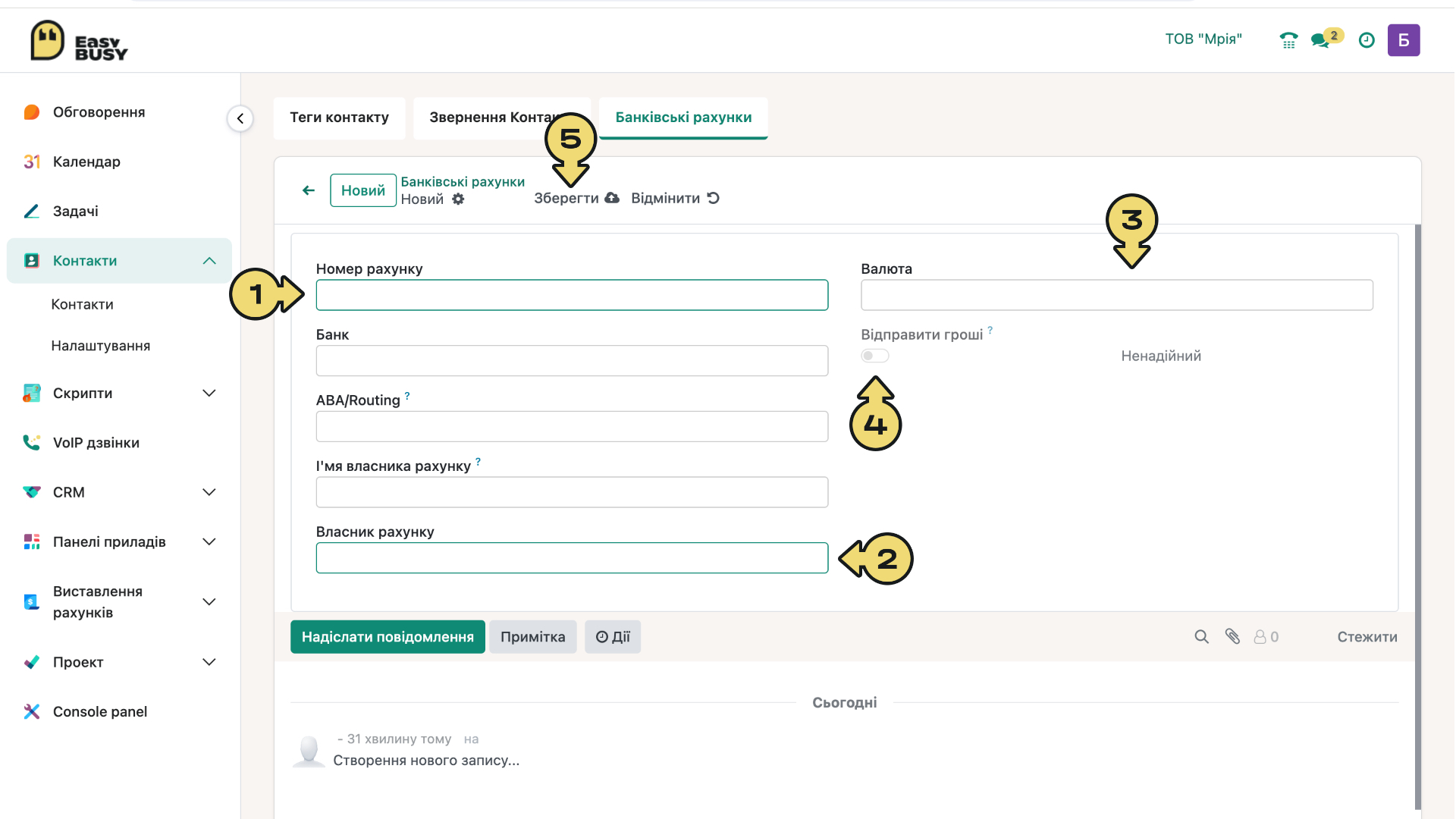This screenshot has height=819, width=1456.
Task: Open the EasyBusy logo home link
Action: [79, 41]
